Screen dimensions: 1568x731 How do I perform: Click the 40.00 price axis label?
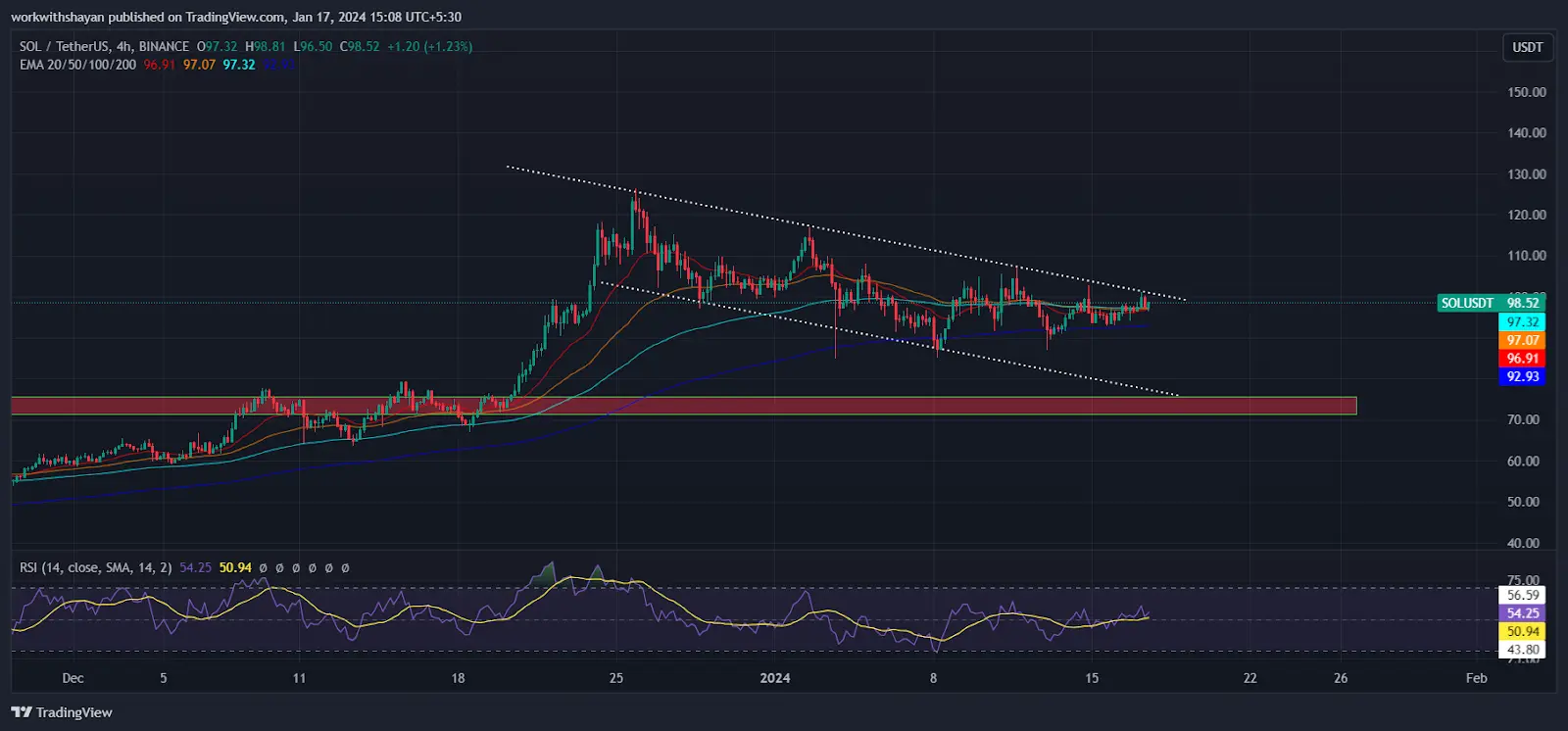1523,543
